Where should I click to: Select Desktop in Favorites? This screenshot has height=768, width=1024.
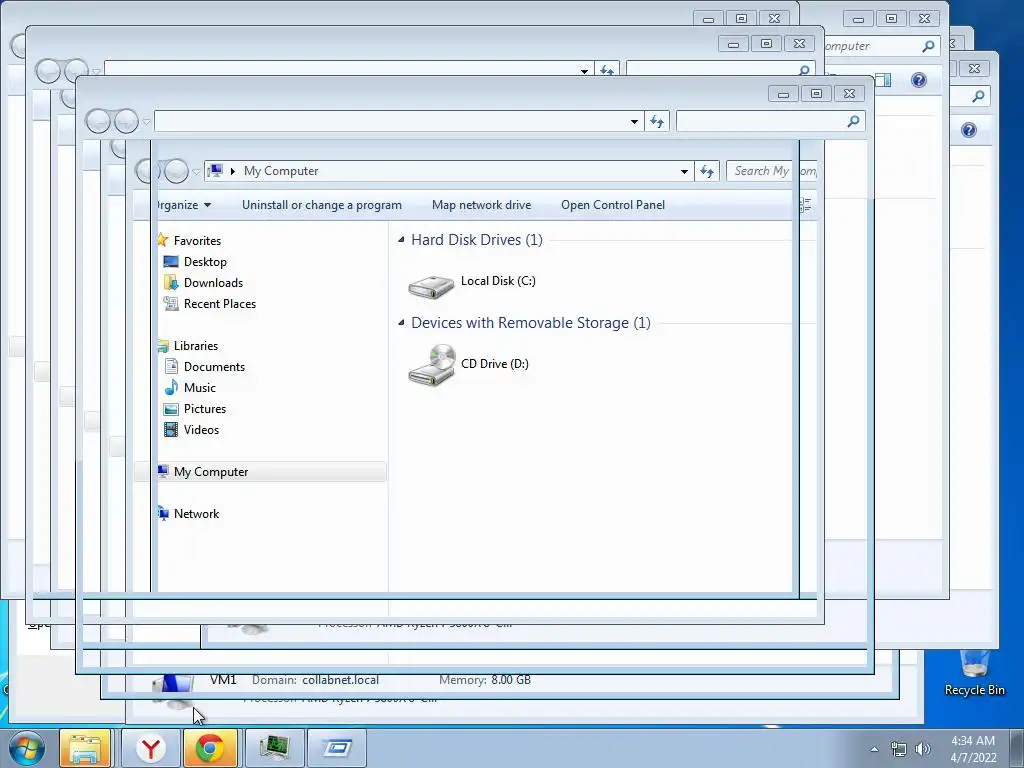pyautogui.click(x=205, y=262)
